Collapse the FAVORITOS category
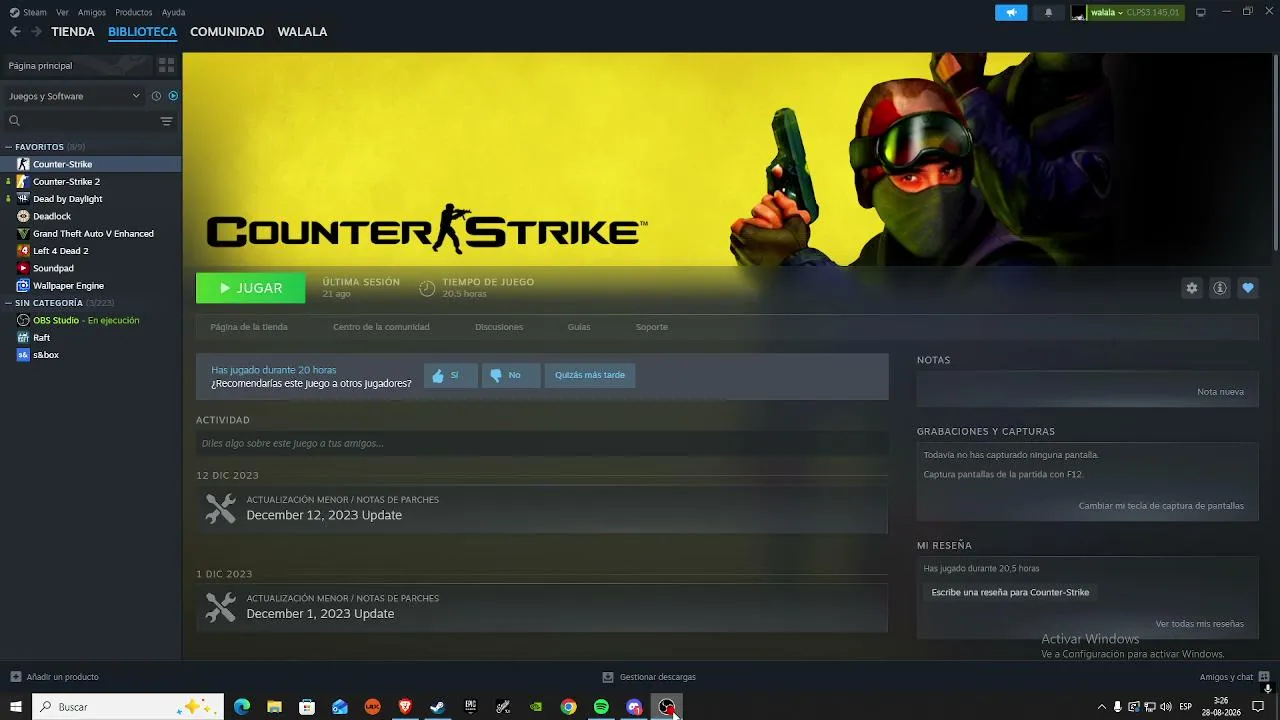Image resolution: width=1280 pixels, height=720 pixels. tap(9, 147)
